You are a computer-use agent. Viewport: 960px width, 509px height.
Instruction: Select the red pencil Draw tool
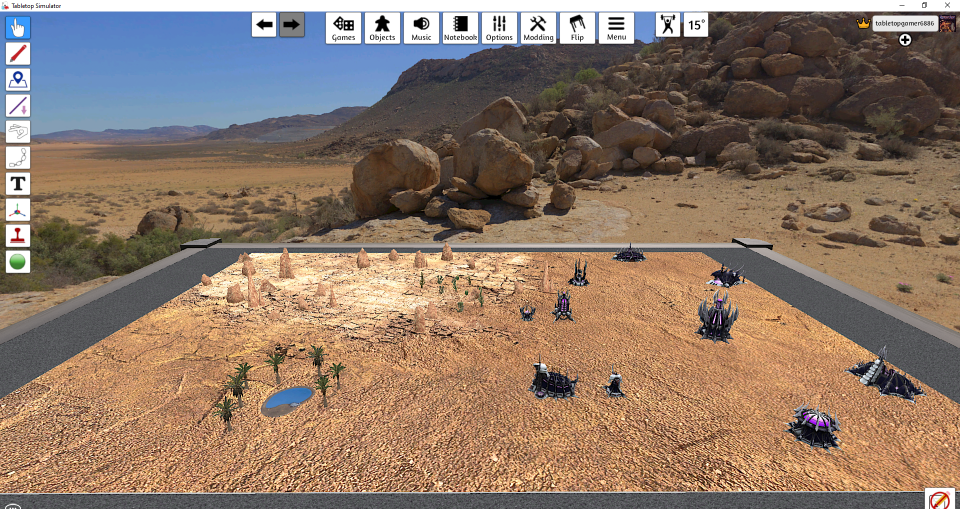click(x=18, y=54)
